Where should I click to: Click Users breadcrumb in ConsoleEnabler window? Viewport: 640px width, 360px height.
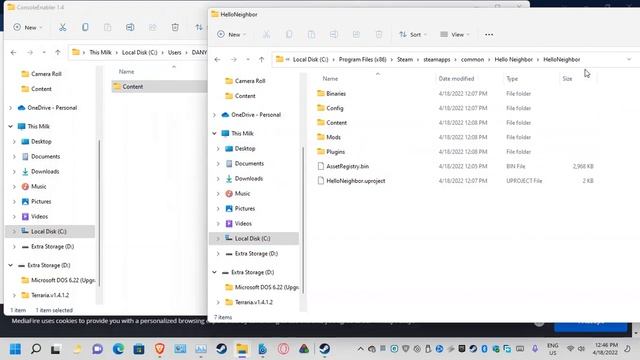point(175,52)
